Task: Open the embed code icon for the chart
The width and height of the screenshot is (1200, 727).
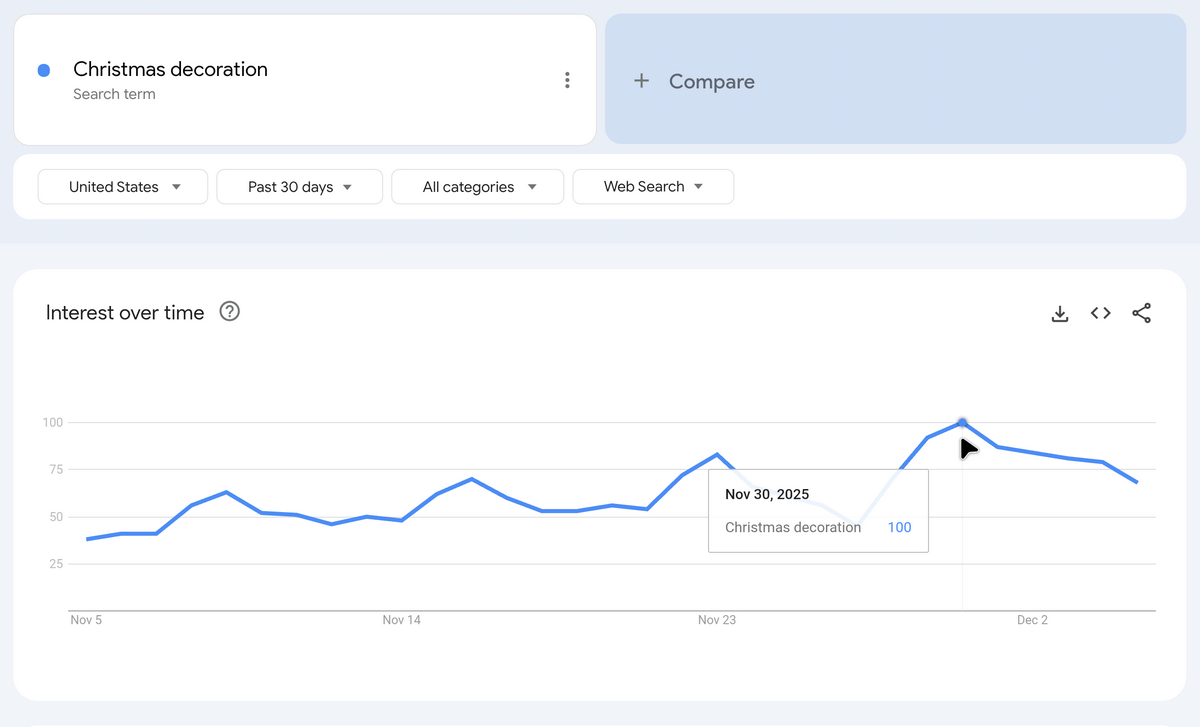Action: pos(1100,313)
